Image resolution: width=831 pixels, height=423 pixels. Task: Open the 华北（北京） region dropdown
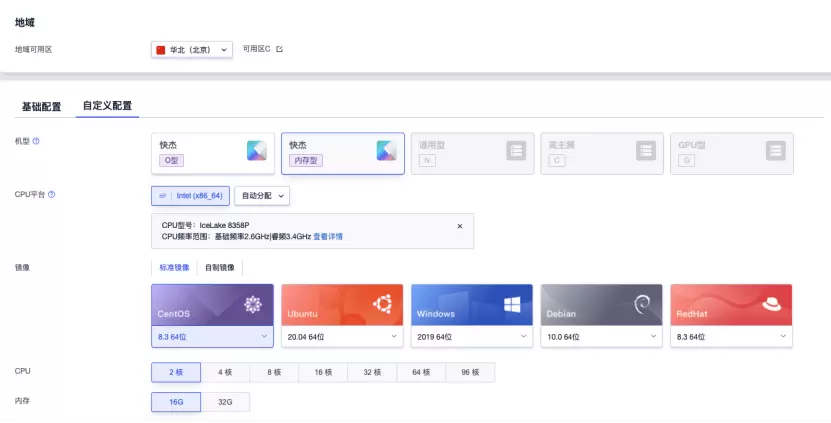(192, 49)
